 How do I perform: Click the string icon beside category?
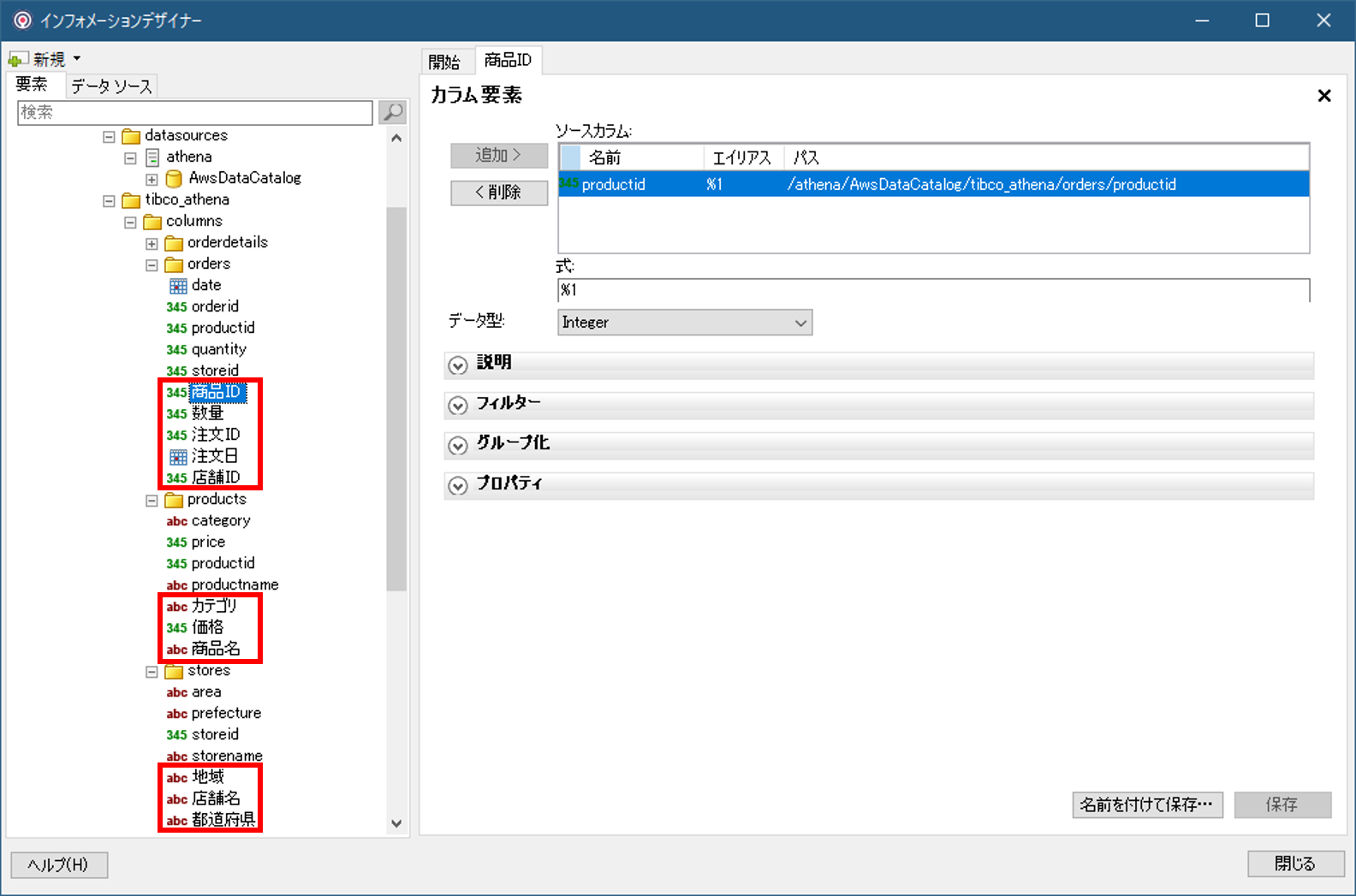tap(177, 521)
